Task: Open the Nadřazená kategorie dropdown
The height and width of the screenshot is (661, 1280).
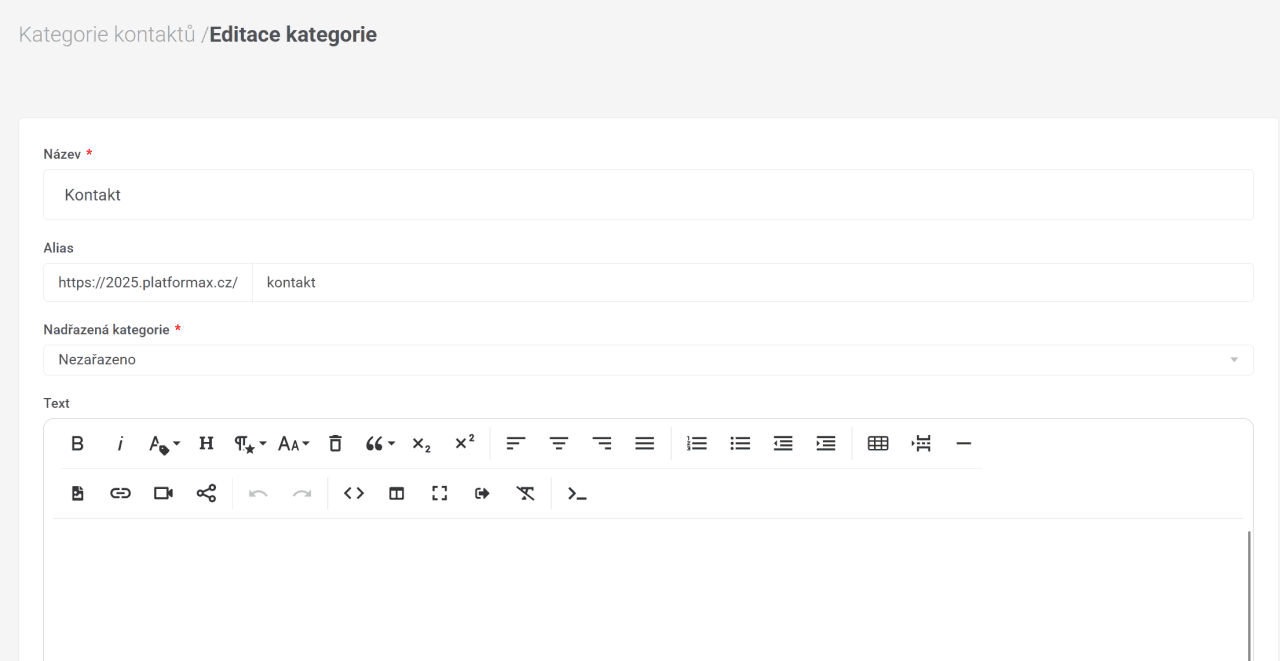Action: point(647,360)
